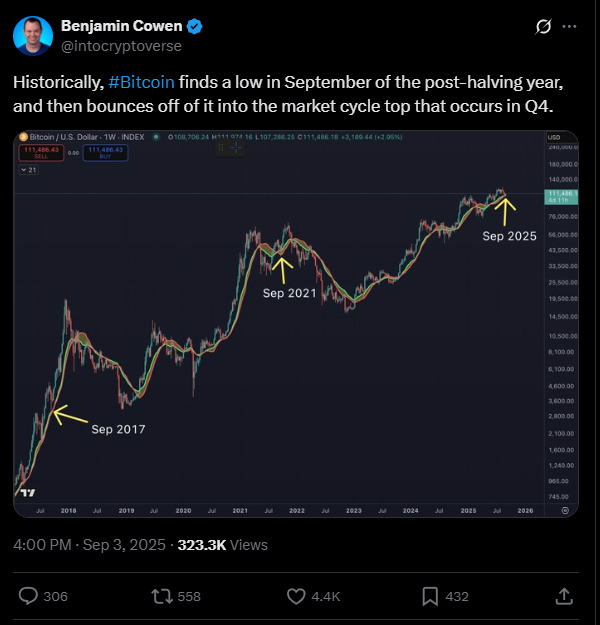Open the @intocryptoverse handle link
This screenshot has height=625, width=600.
point(121,46)
